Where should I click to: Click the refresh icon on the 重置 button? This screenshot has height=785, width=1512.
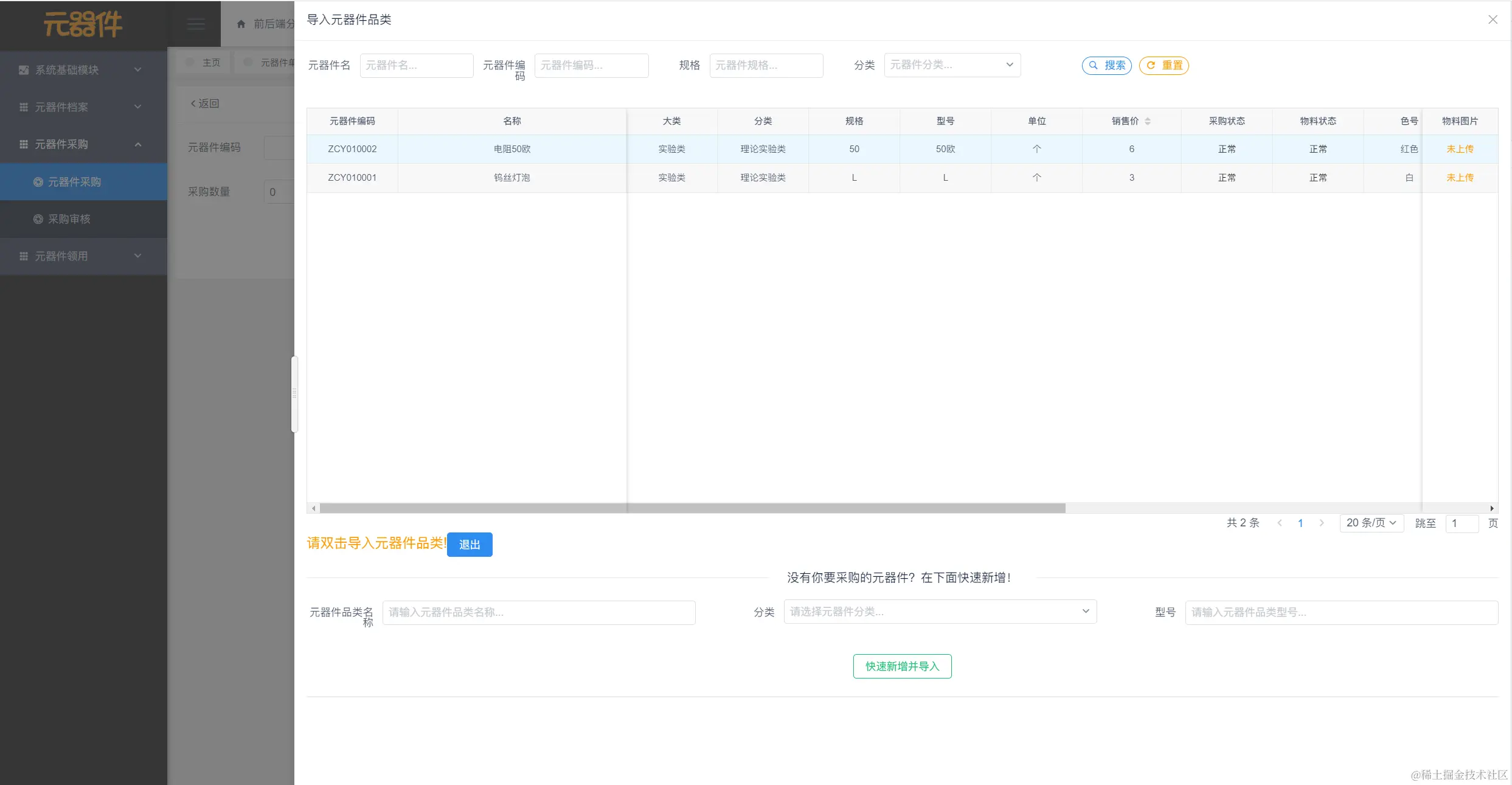pos(1150,66)
